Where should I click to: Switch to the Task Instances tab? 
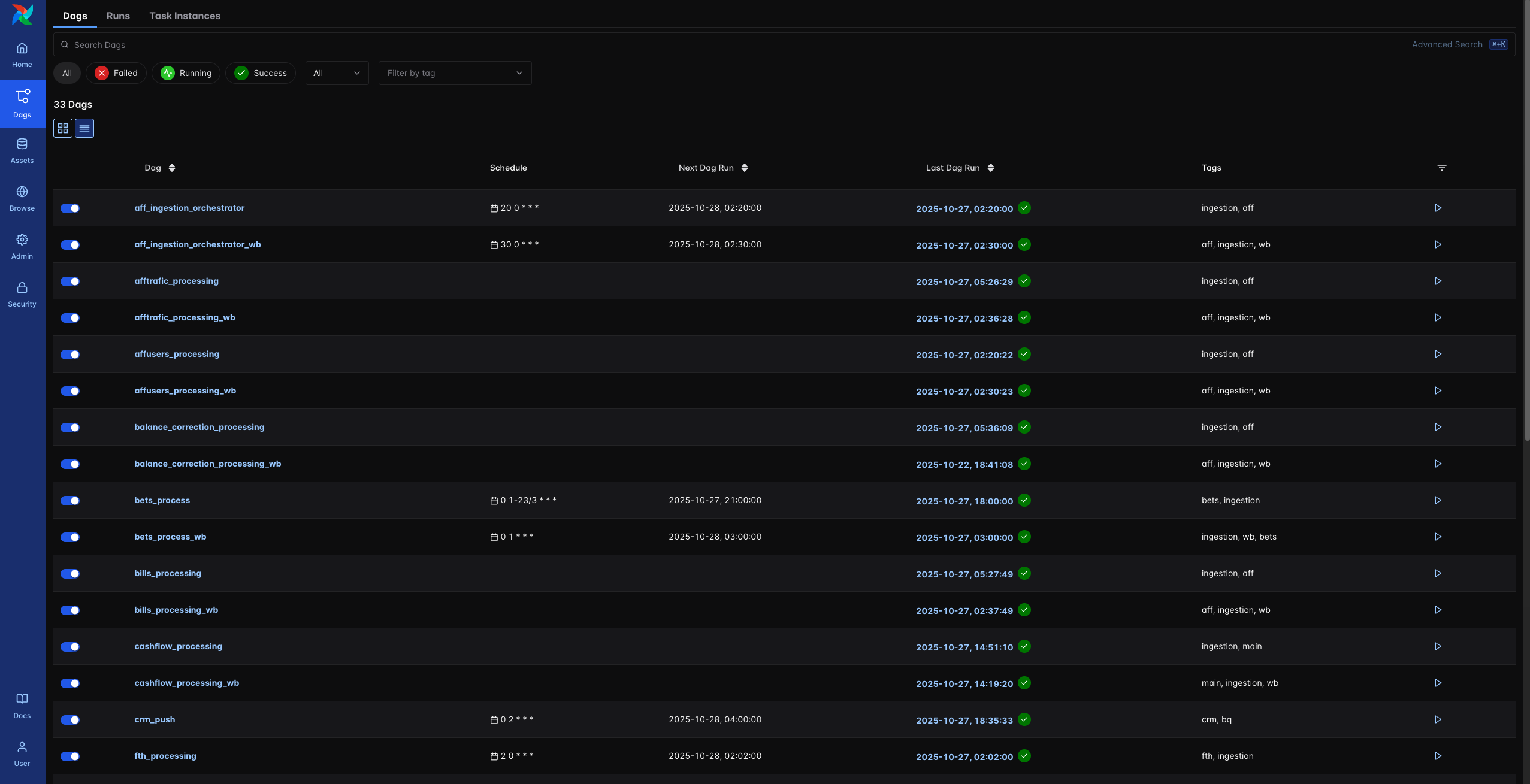point(185,16)
